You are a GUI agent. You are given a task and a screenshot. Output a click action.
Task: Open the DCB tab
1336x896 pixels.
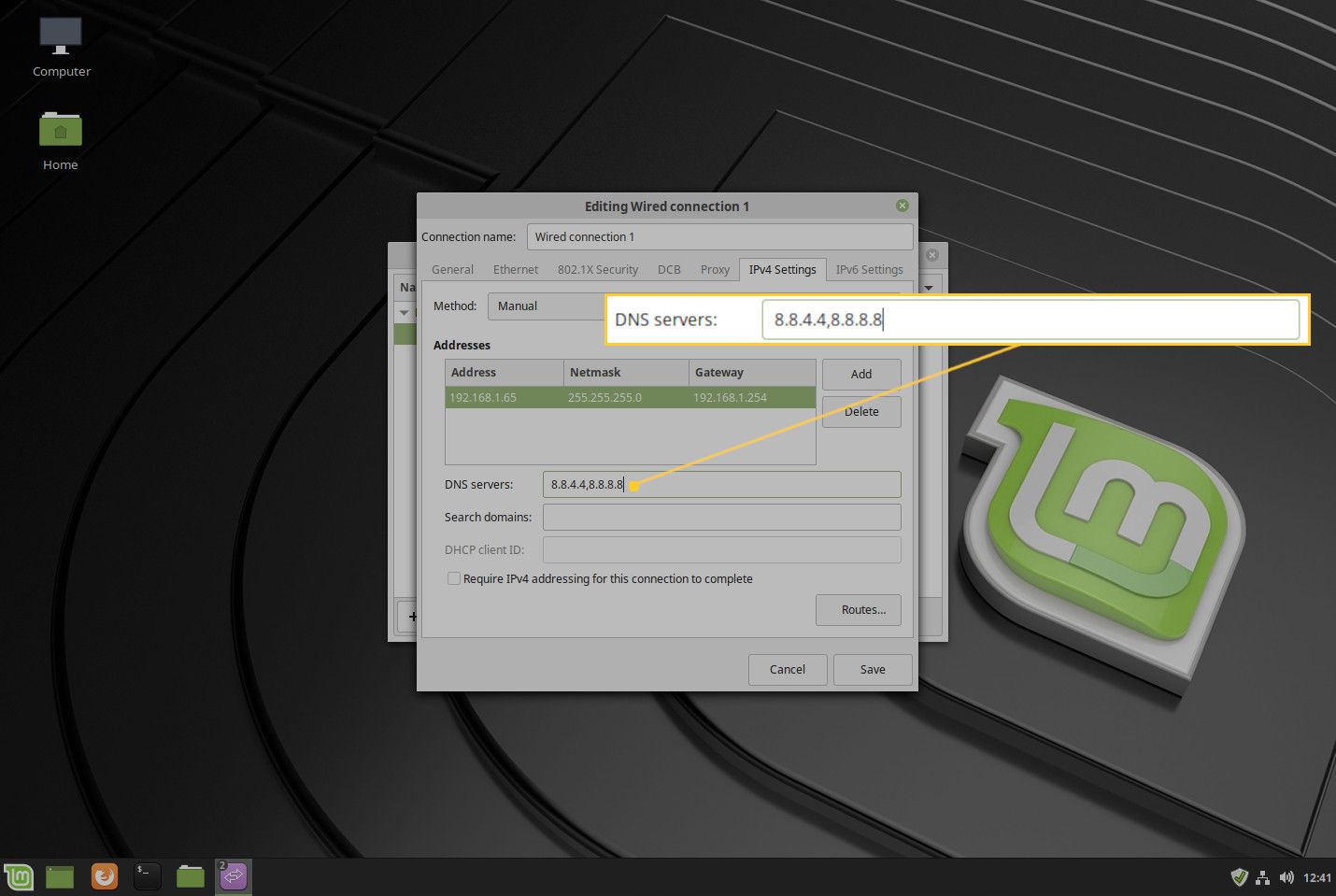(669, 269)
